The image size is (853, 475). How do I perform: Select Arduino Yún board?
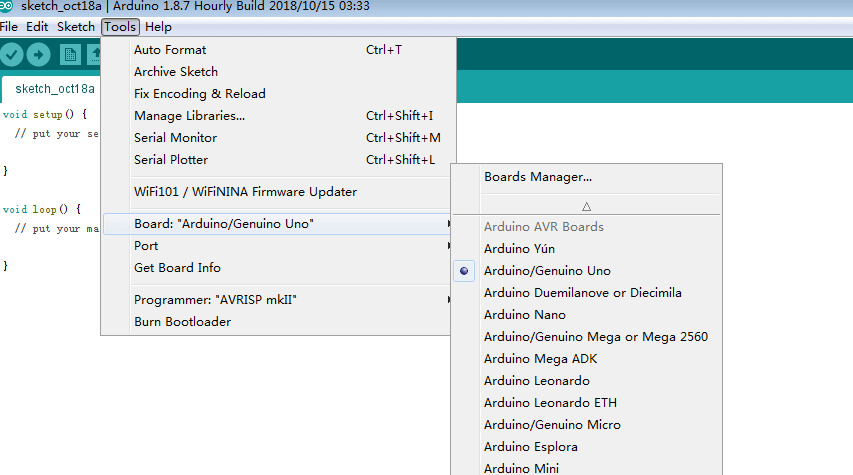pos(586,249)
